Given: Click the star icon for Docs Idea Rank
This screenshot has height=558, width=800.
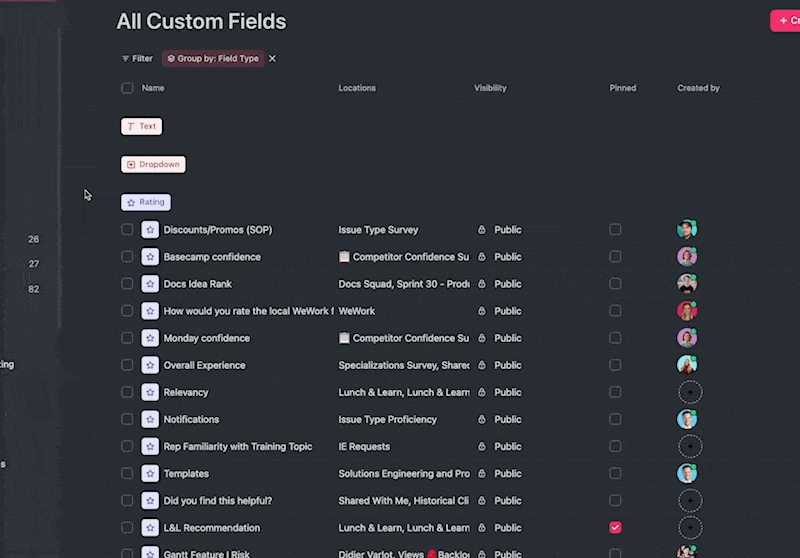Looking at the screenshot, I should point(150,284).
